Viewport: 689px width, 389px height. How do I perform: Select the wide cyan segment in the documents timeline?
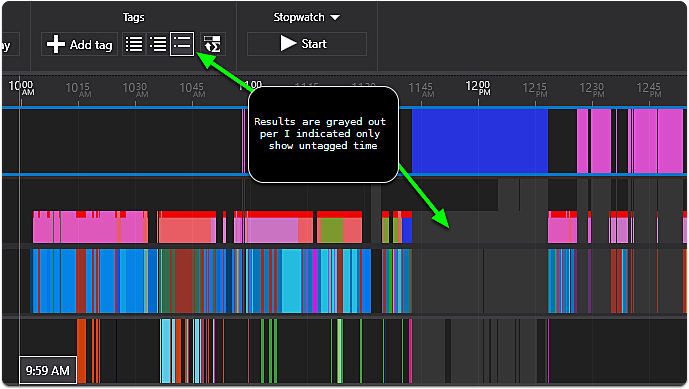pos(292,281)
